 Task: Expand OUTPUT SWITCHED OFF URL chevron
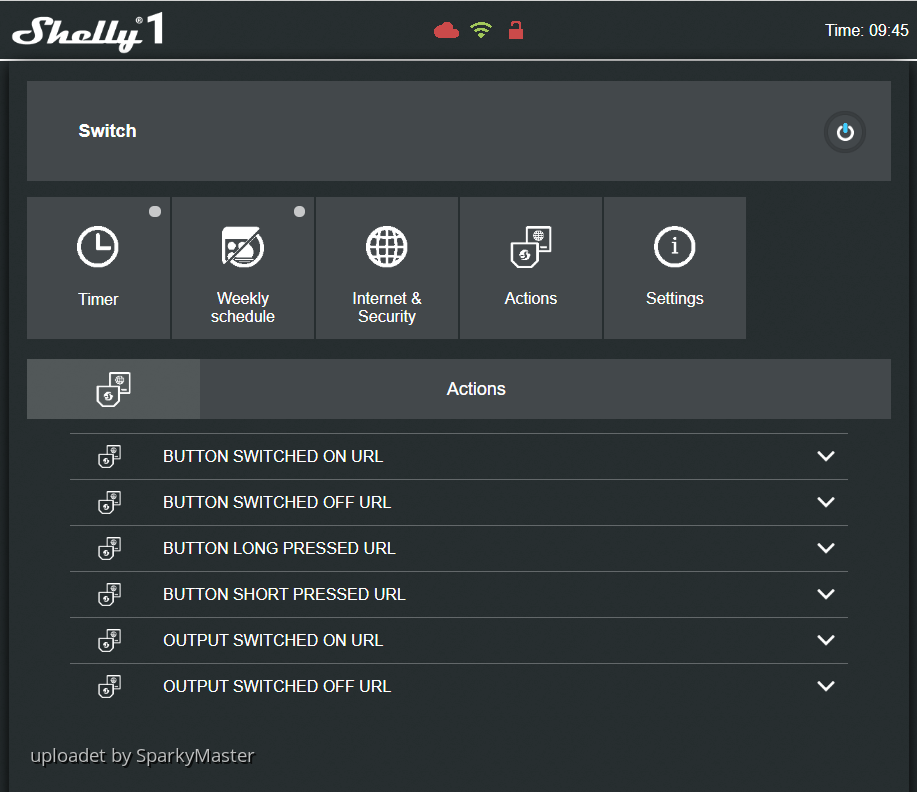pyautogui.click(x=825, y=686)
